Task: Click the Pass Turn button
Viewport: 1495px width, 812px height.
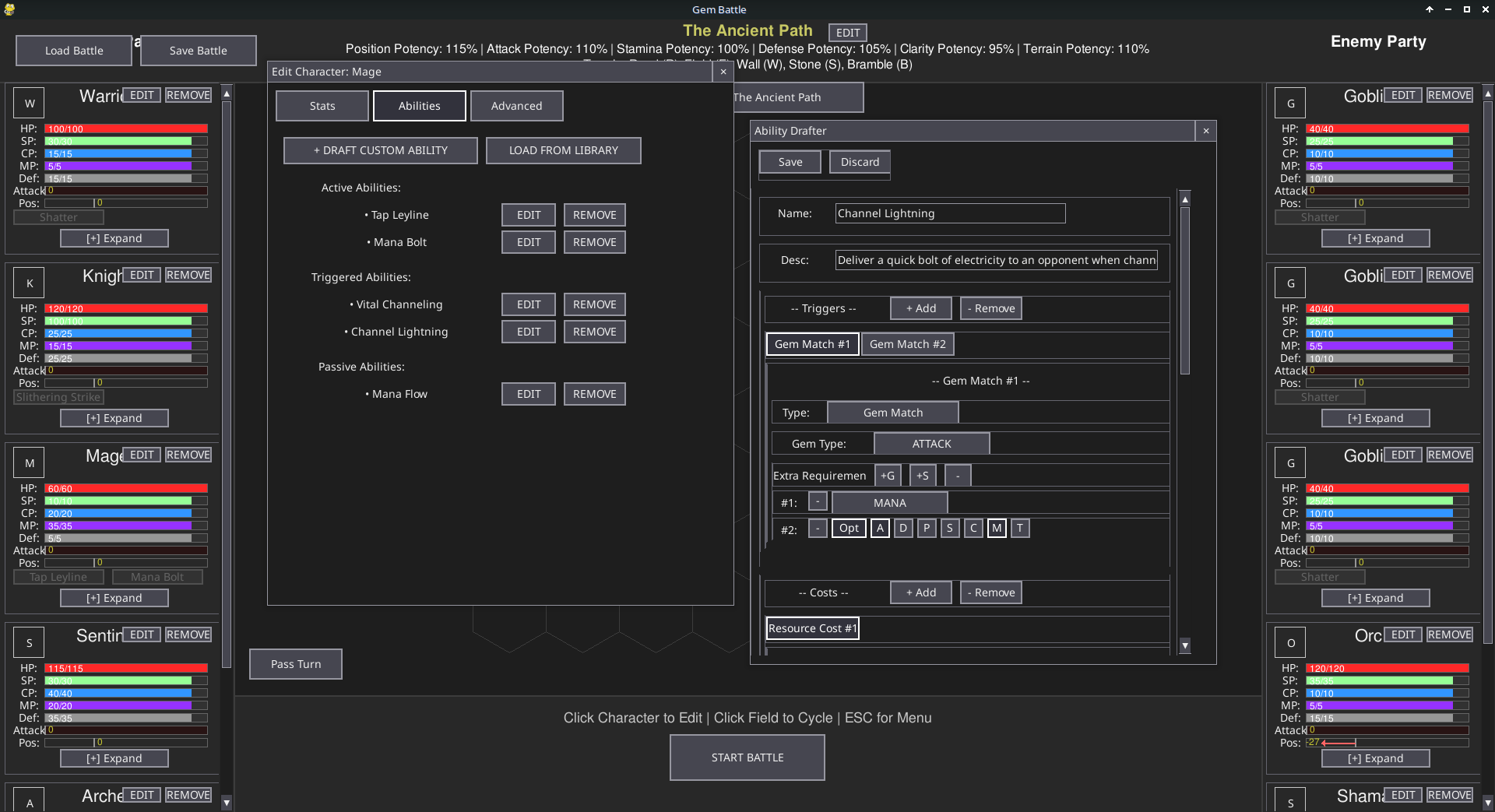Action: tap(295, 663)
